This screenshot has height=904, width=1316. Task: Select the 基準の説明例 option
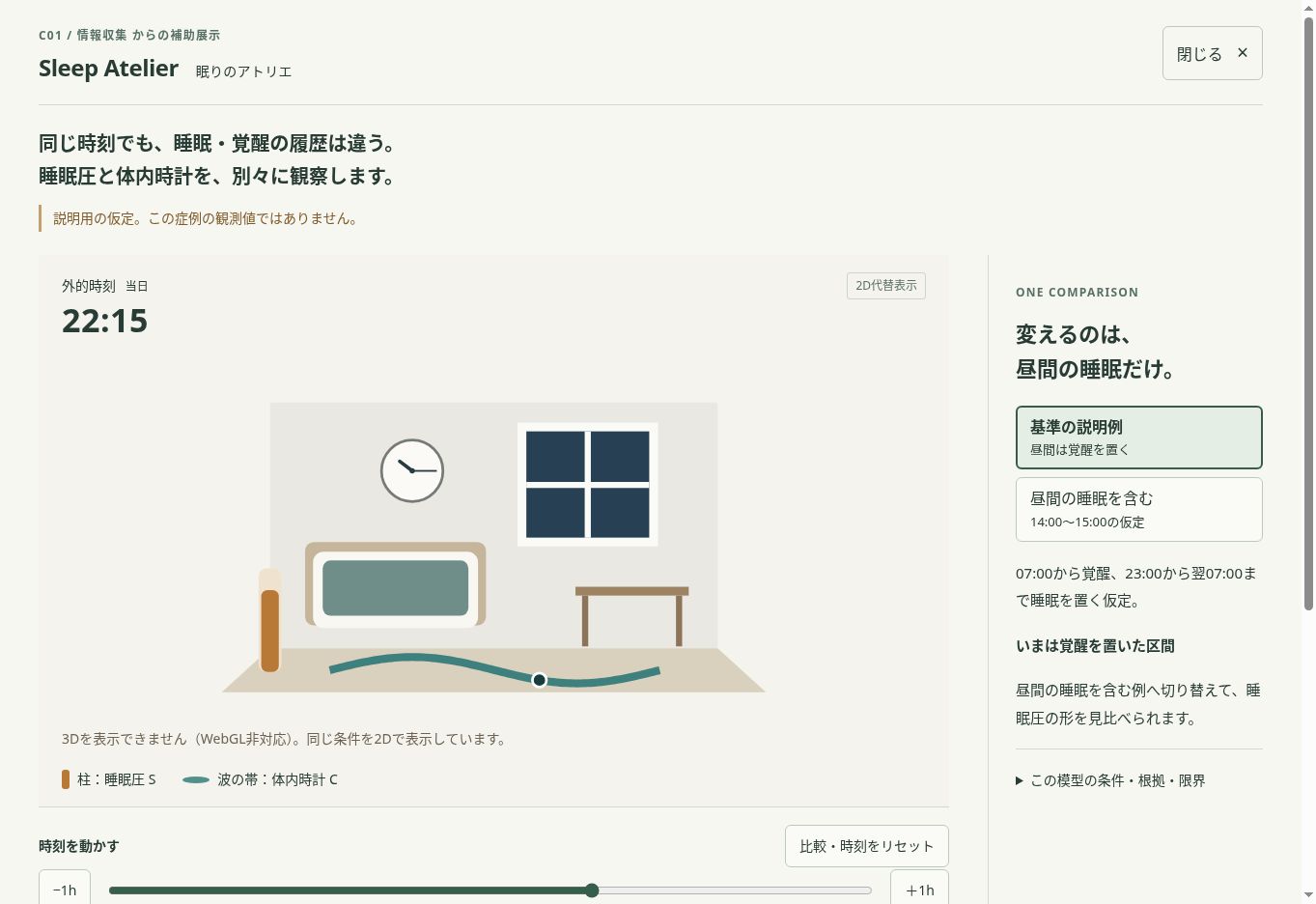click(1138, 438)
